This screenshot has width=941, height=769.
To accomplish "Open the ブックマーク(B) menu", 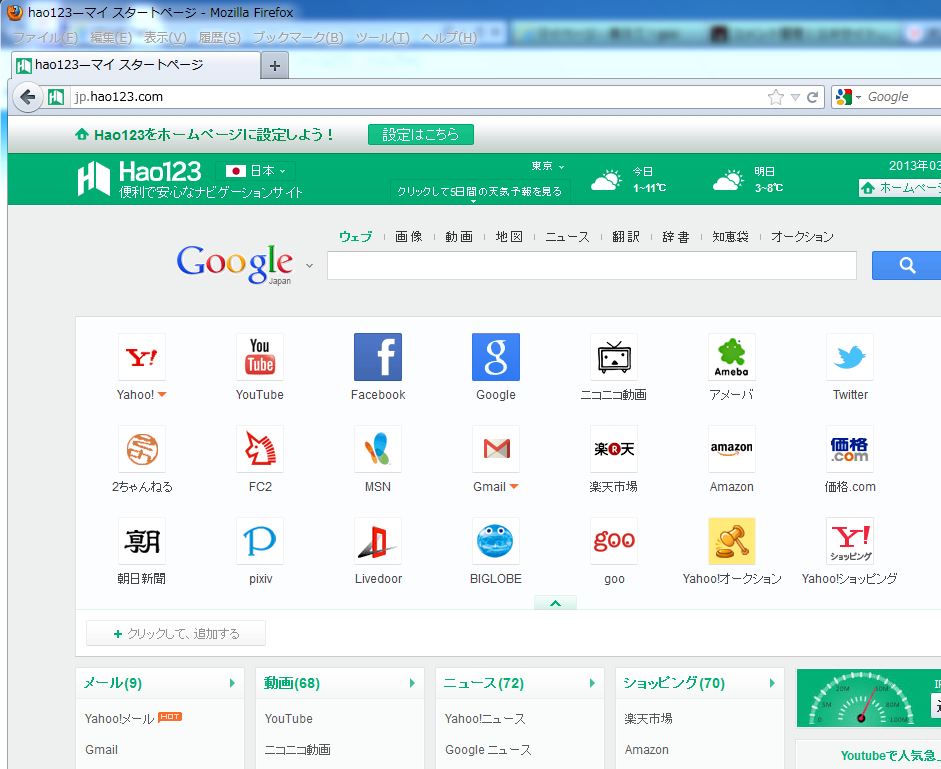I will [298, 38].
